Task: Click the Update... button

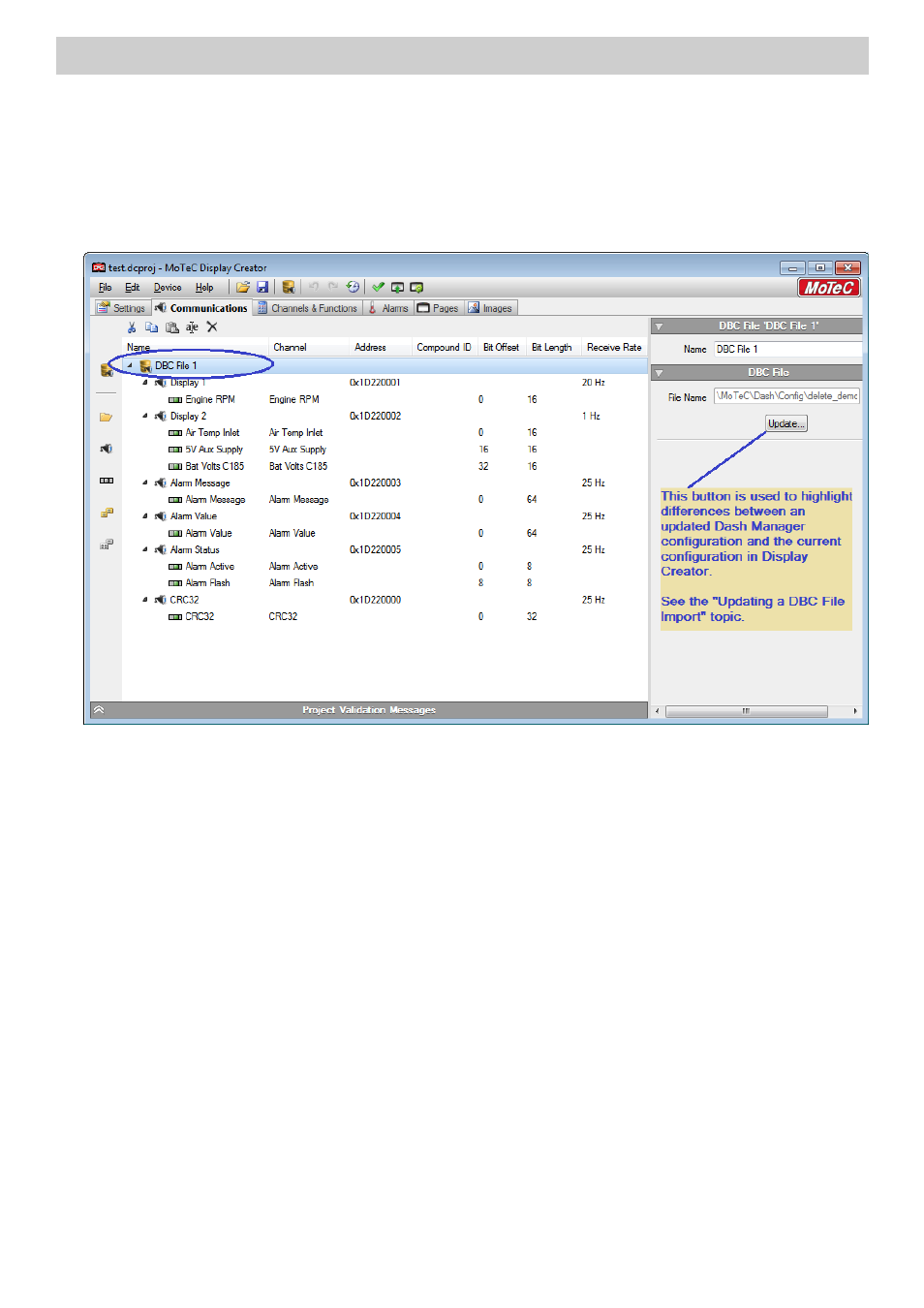Action: point(786,423)
